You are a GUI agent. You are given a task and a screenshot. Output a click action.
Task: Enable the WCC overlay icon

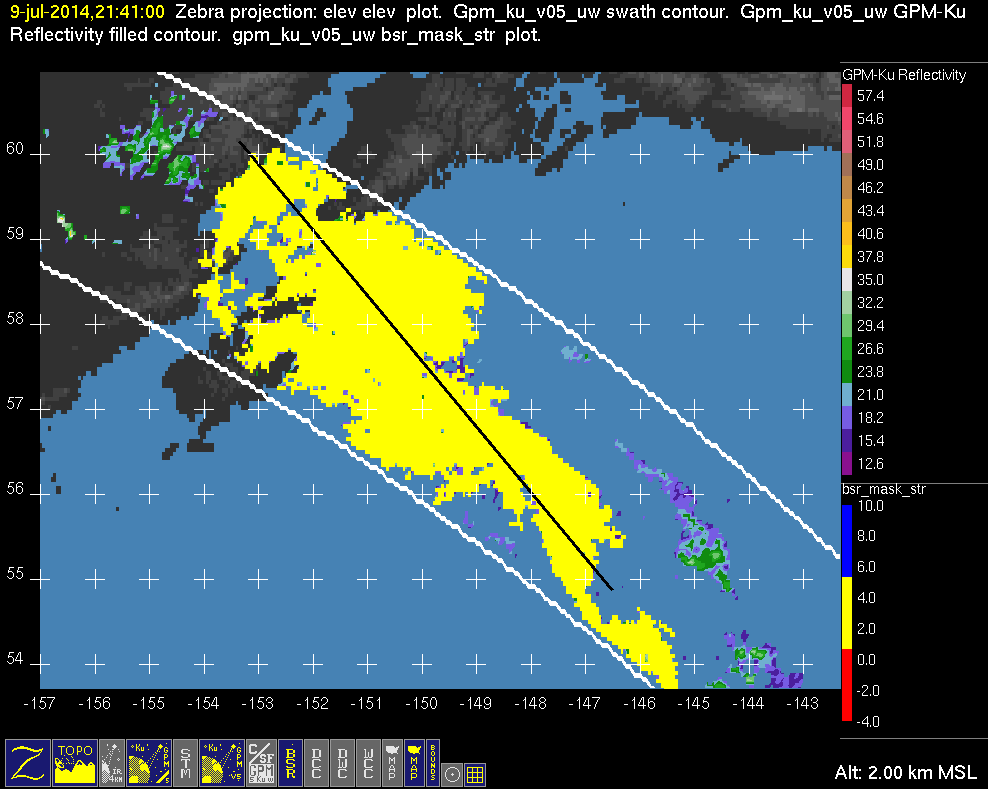(x=368, y=762)
